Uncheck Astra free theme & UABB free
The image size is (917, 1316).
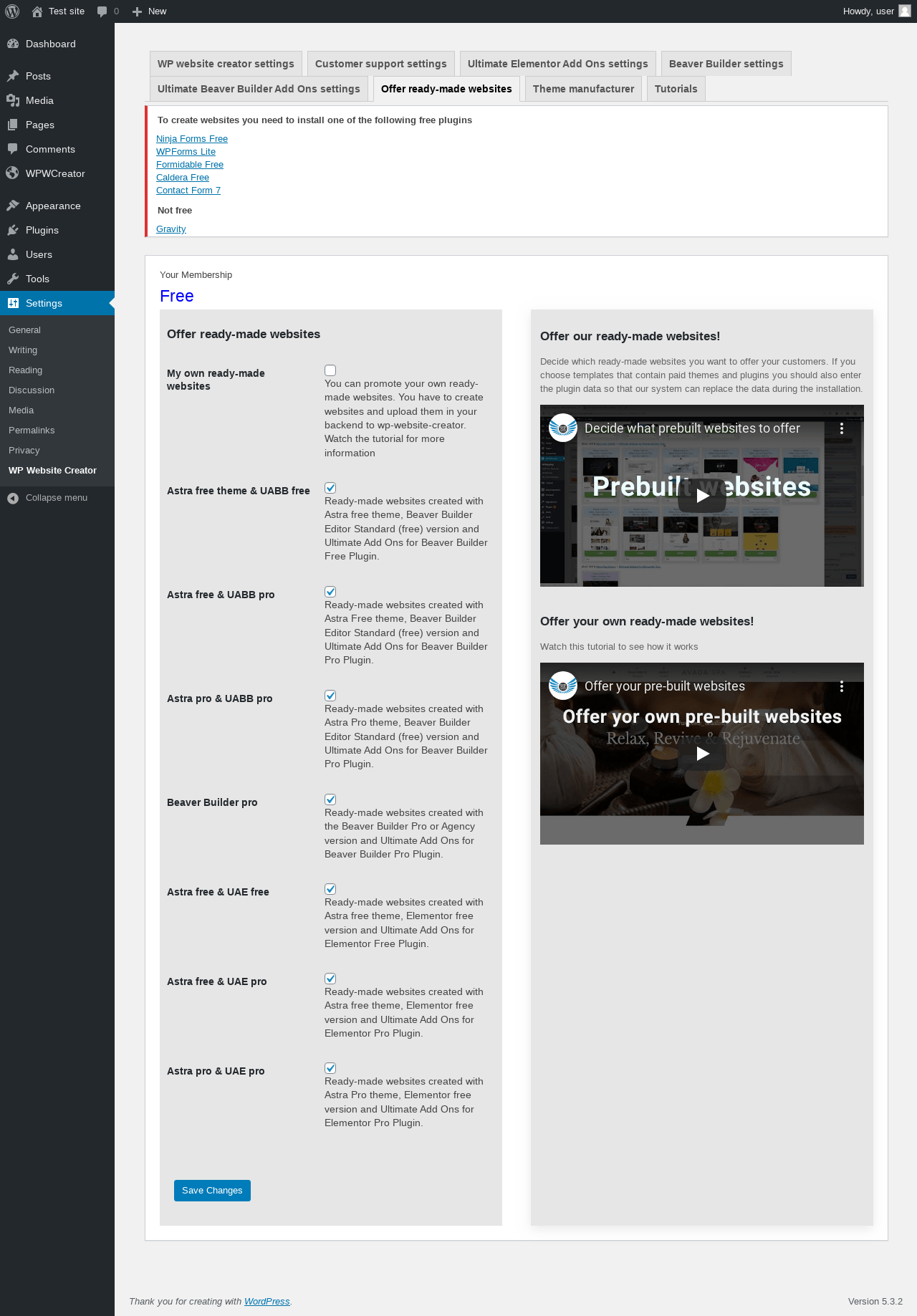click(330, 488)
